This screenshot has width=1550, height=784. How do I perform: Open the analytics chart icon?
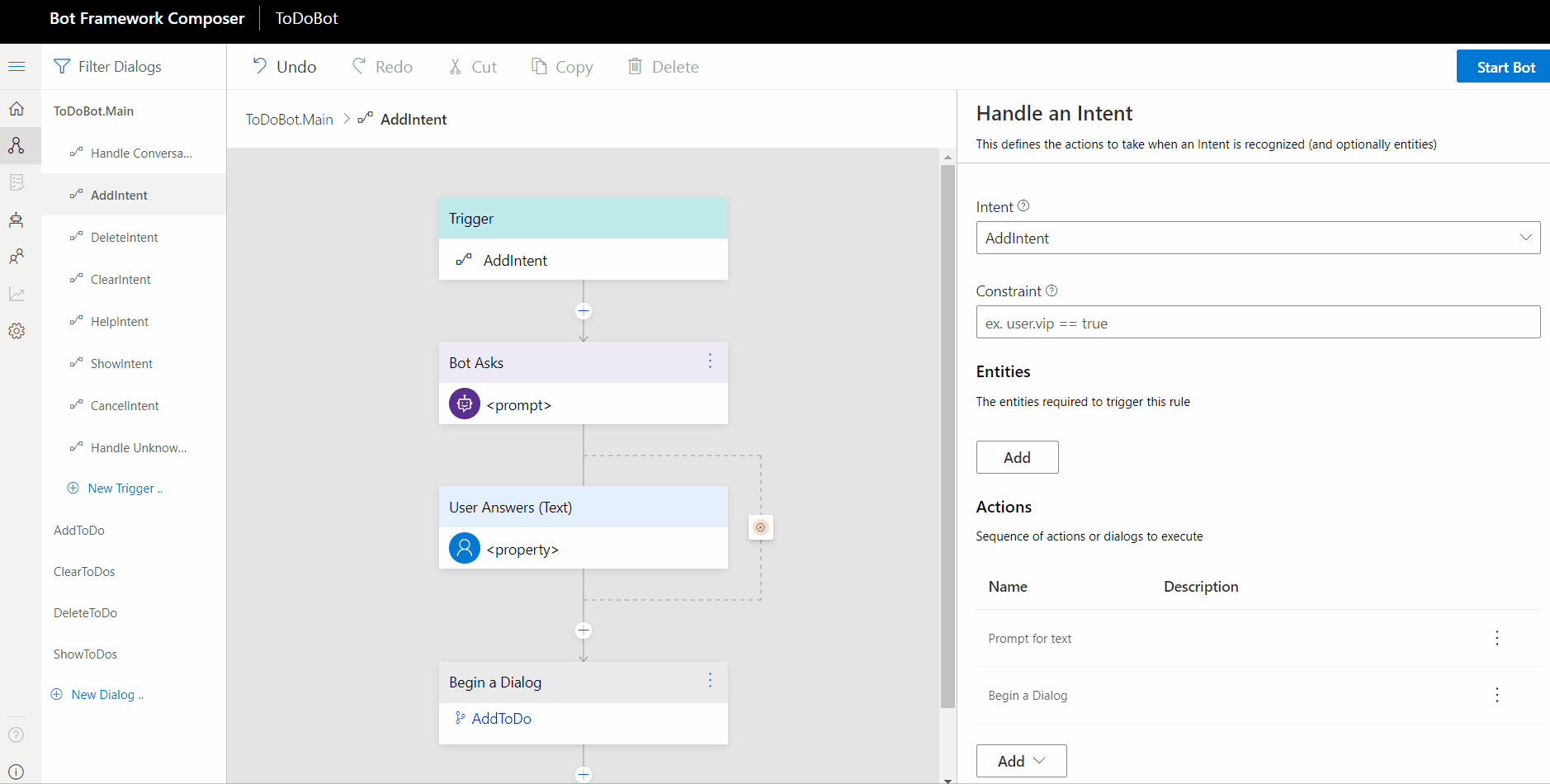point(17,294)
